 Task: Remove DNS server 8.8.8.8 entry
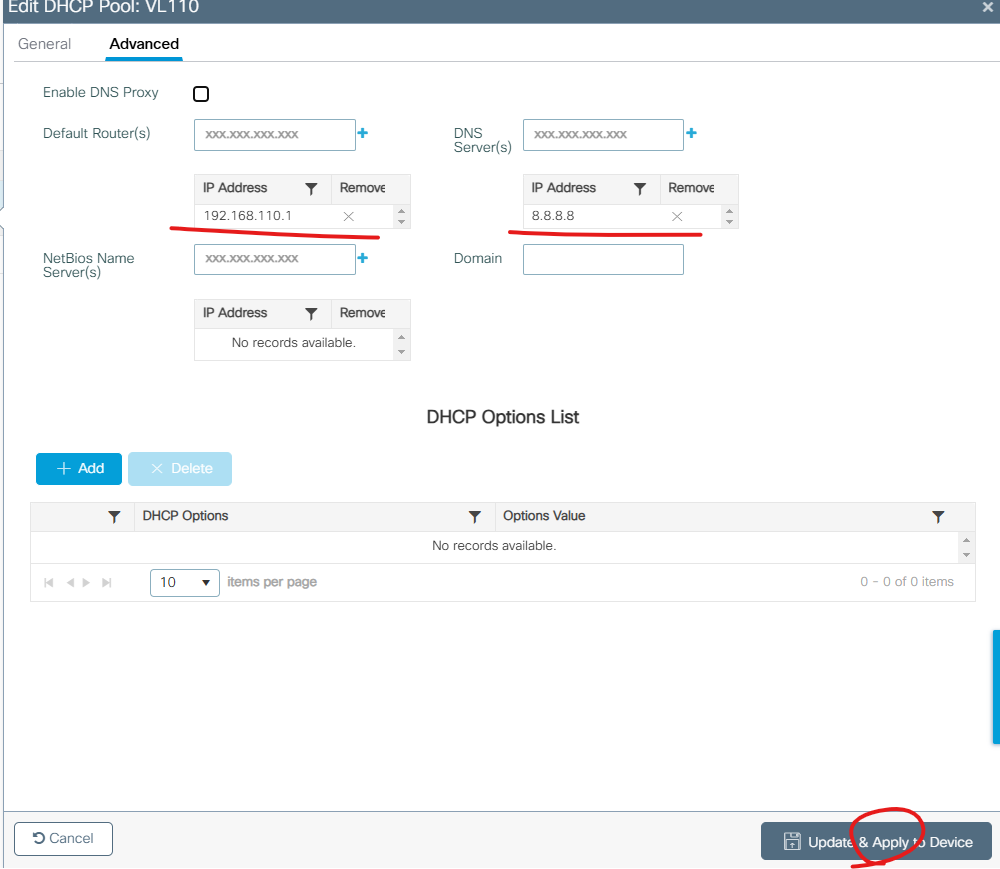click(677, 216)
